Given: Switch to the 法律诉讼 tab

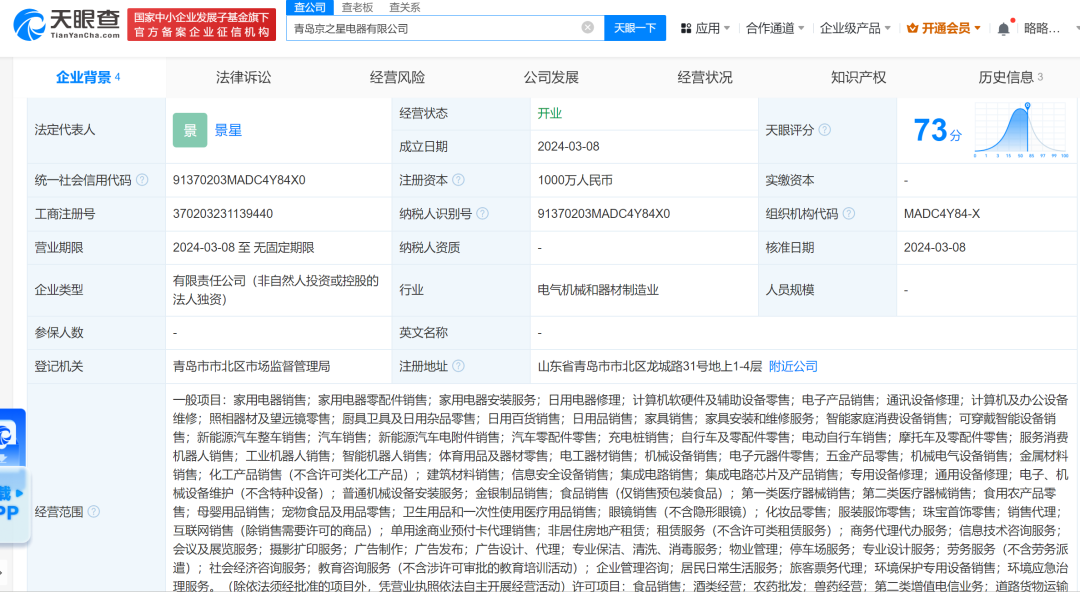Looking at the screenshot, I should pyautogui.click(x=243, y=77).
